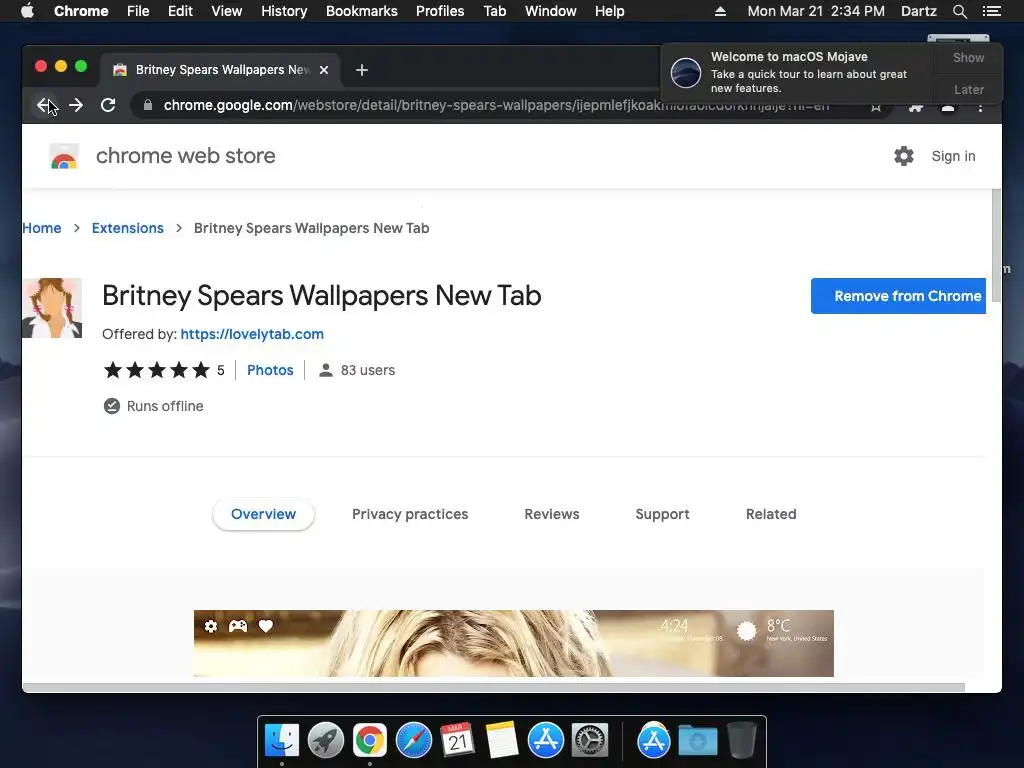Screen dimensions: 1024x768
Task: Click the address bar URL
Action: tap(496, 105)
